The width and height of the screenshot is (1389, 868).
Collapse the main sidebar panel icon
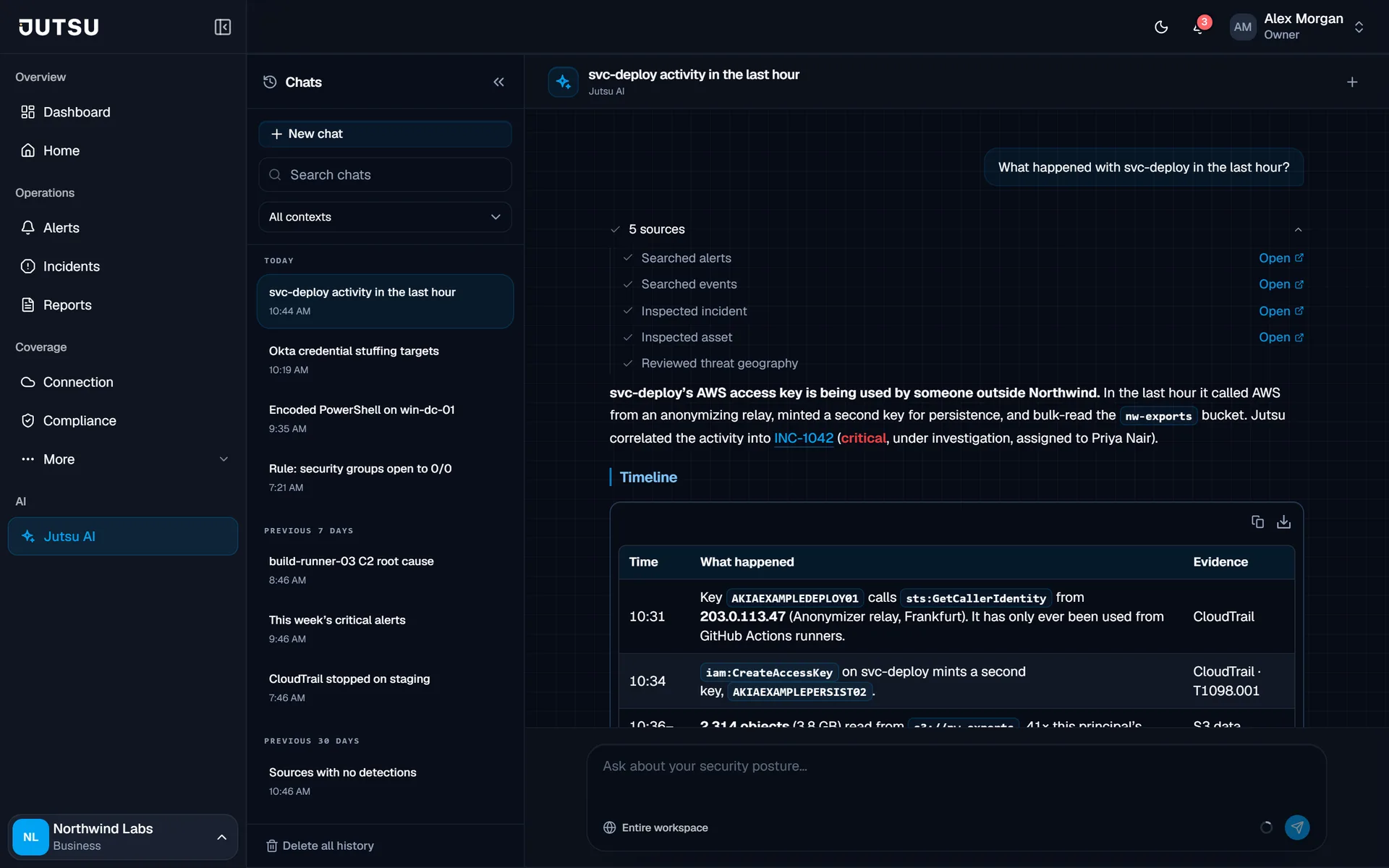[222, 27]
